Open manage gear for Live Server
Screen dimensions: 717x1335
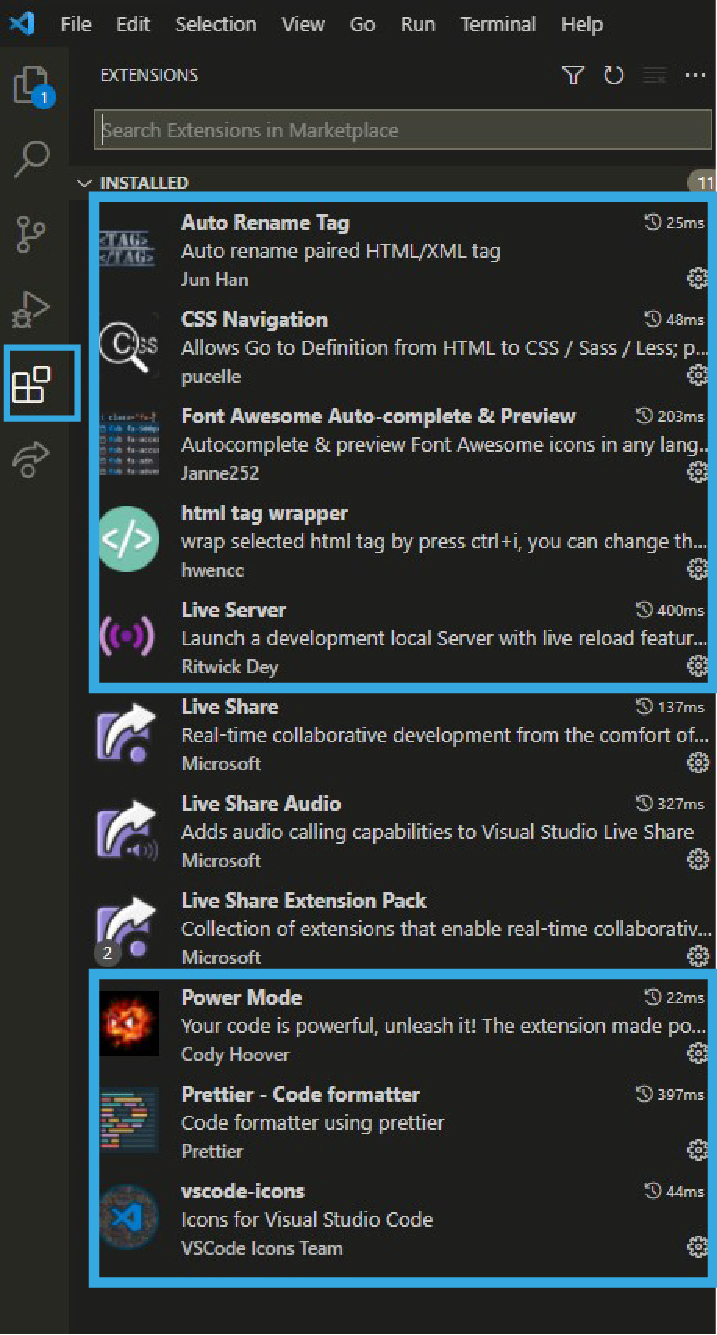click(698, 666)
